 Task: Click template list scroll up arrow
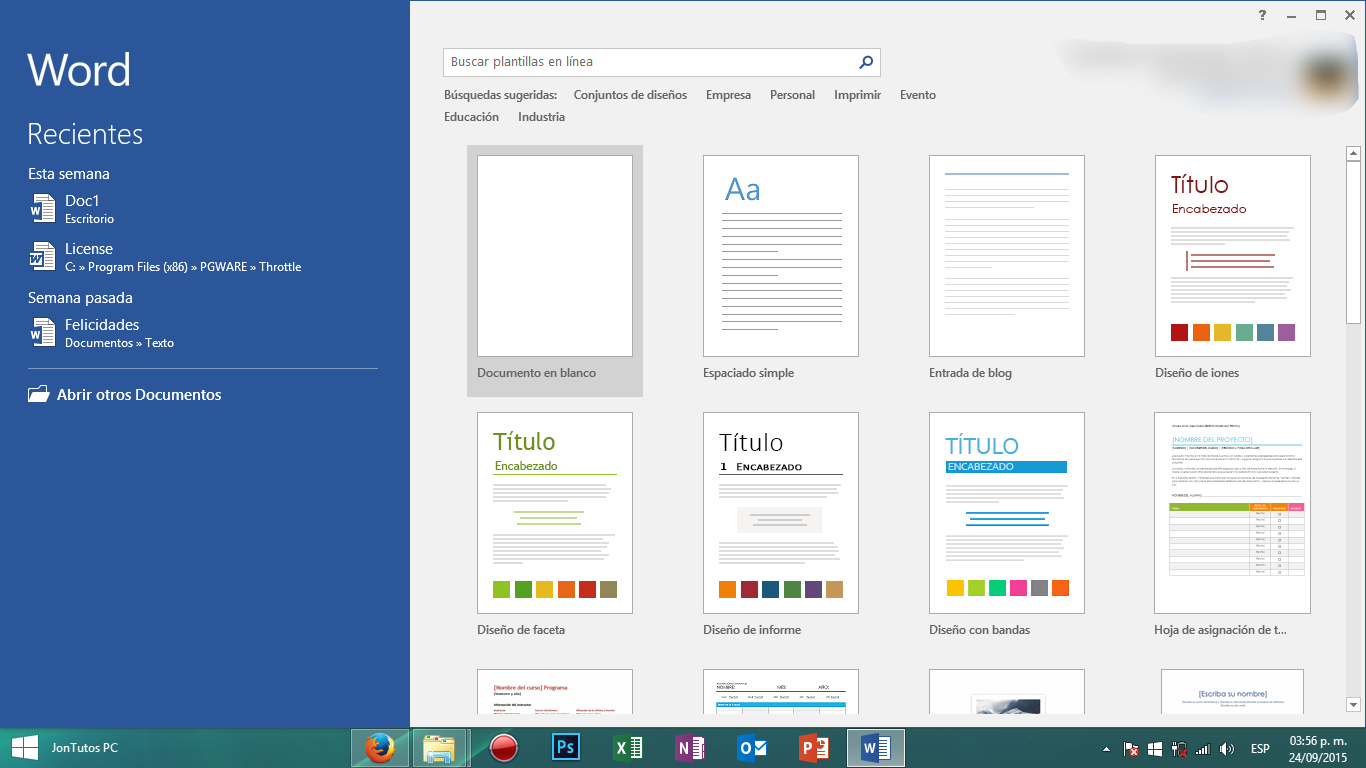(x=1354, y=154)
